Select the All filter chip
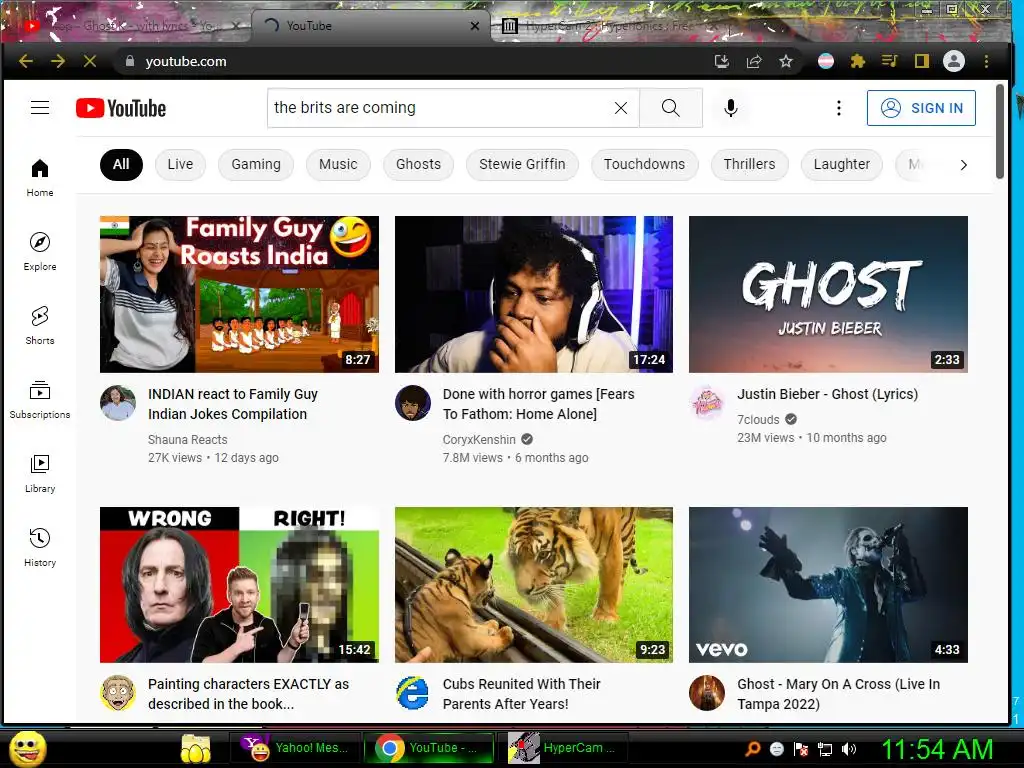 (x=121, y=164)
